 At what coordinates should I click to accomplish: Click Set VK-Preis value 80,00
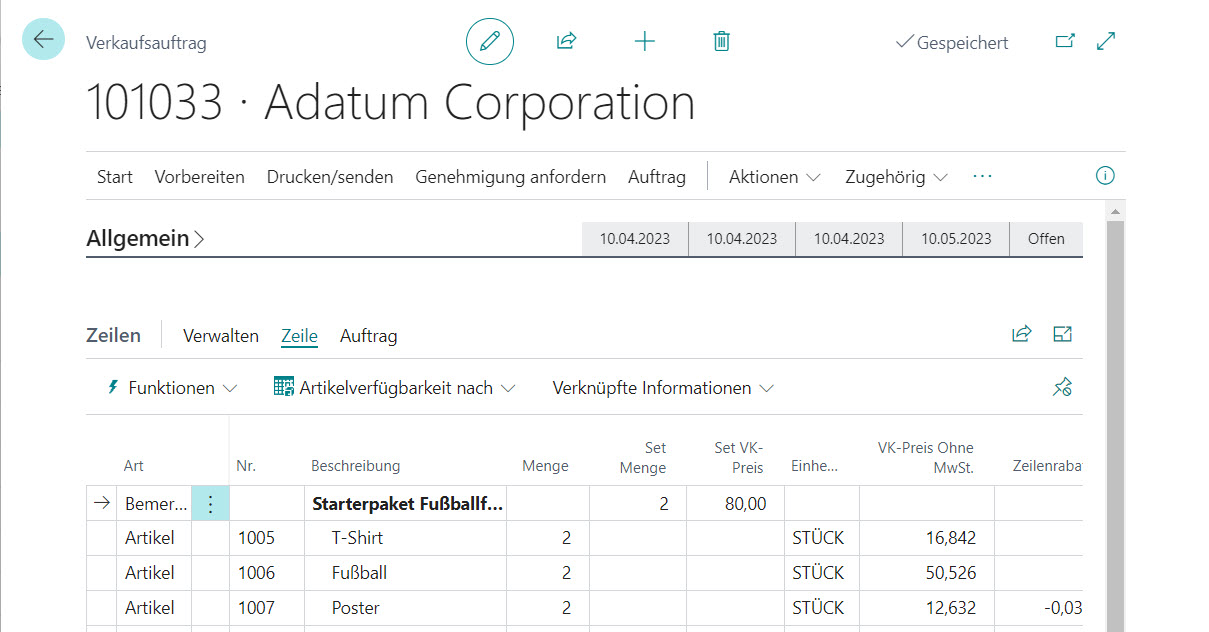click(736, 504)
